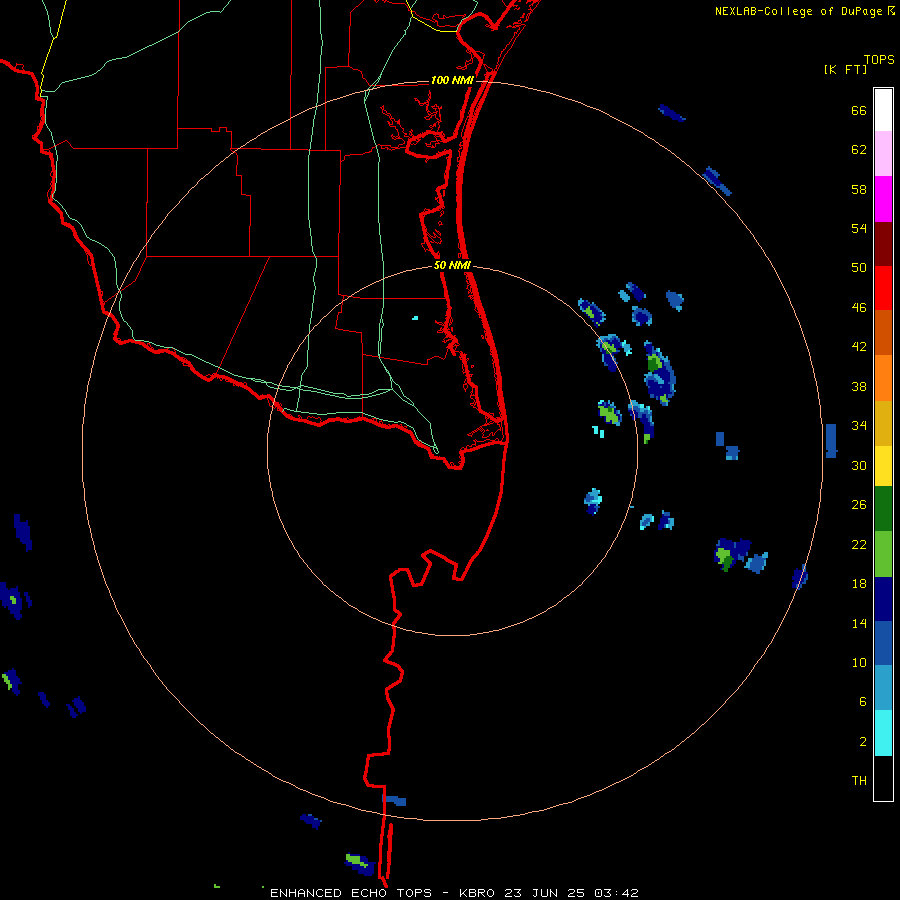This screenshot has width=900, height=900.
Task: Select the bright red legend color band
Action: 883,288
